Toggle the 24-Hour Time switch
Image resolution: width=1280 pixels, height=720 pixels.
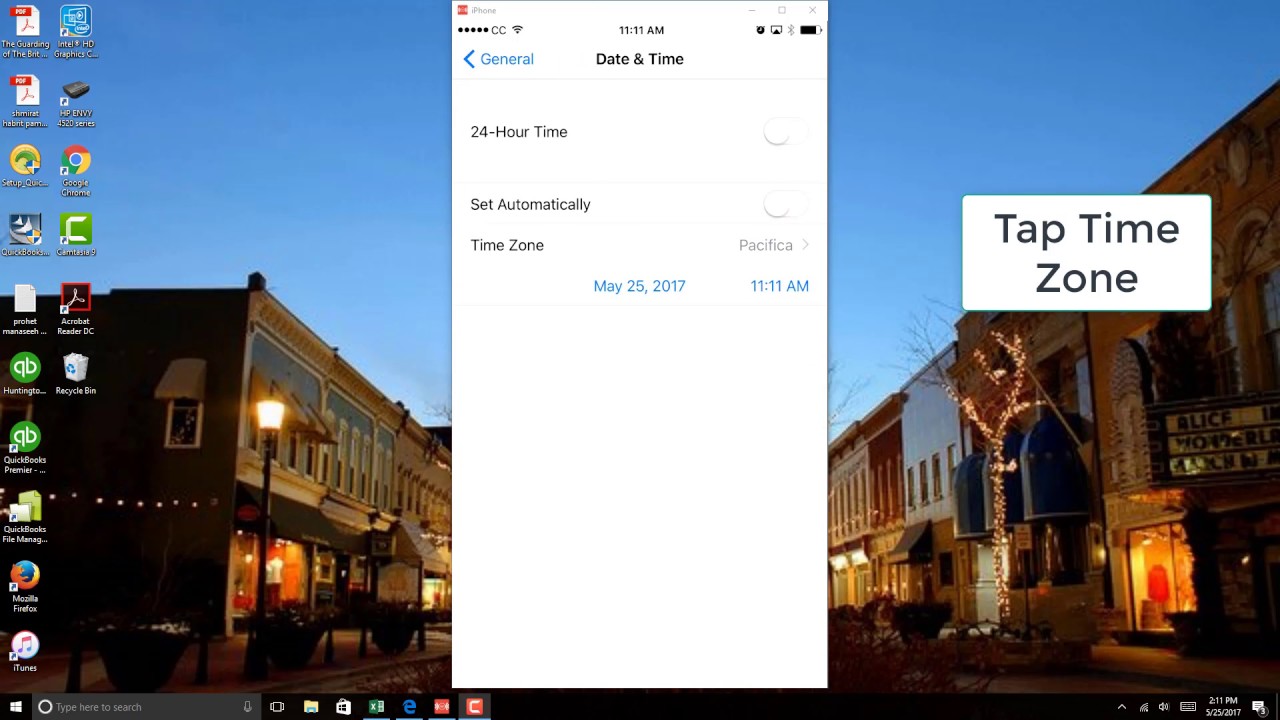point(785,132)
